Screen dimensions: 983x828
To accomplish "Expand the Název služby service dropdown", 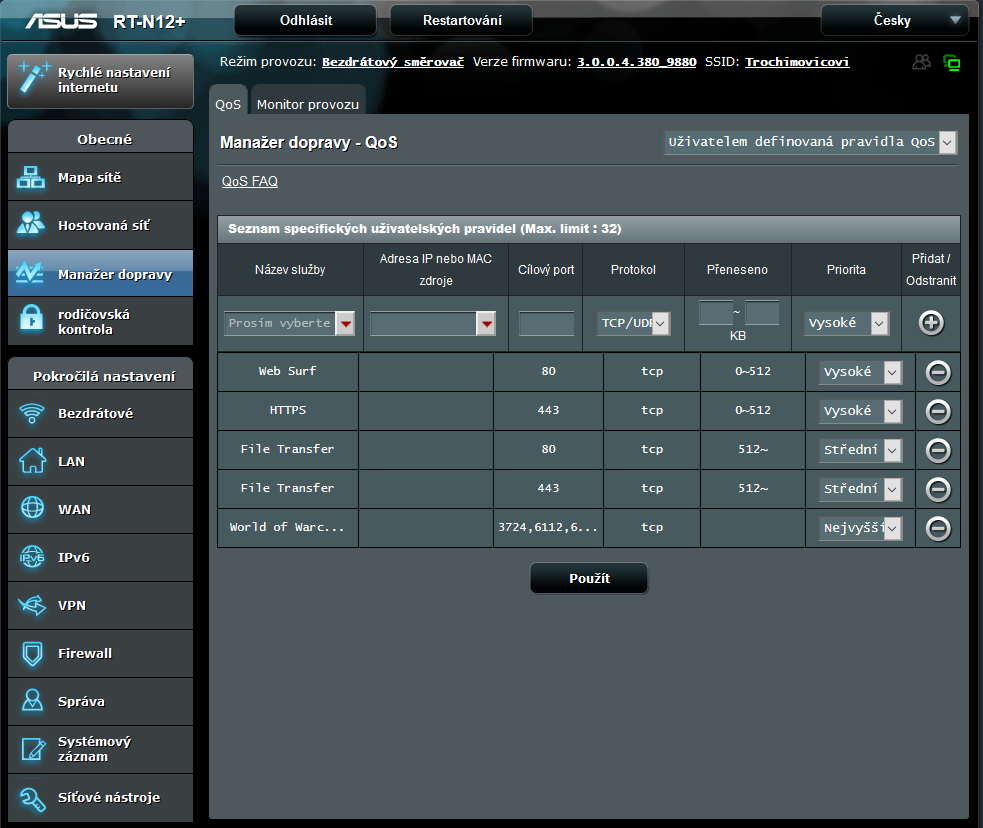I will coord(291,323).
